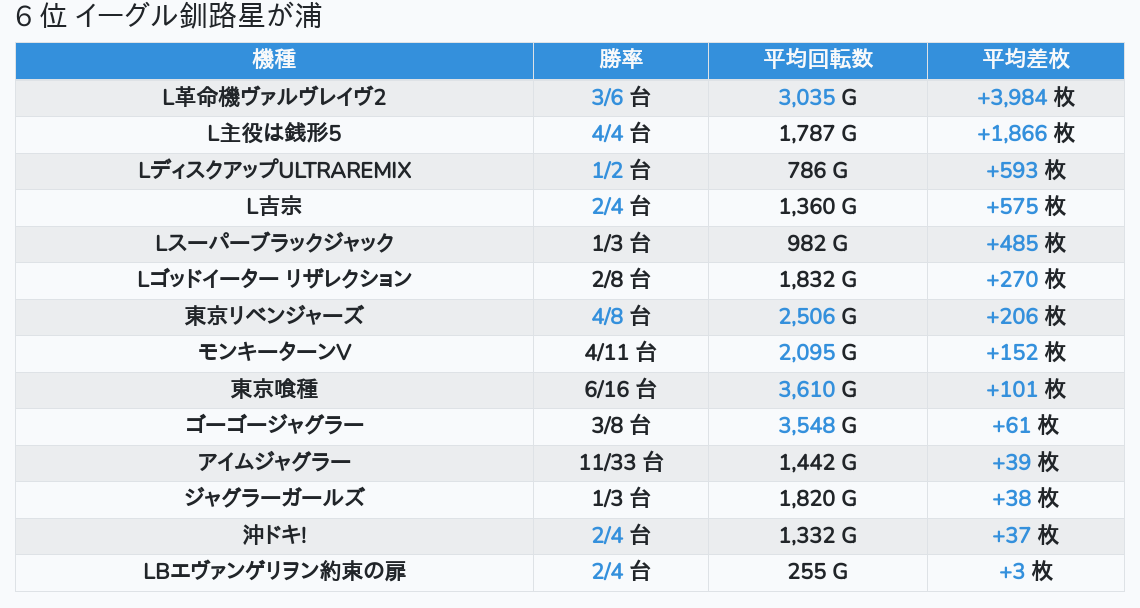The width and height of the screenshot is (1140, 608).
Task: Click the Lゴッドイーター リザレクション row name
Action: [x=274, y=280]
